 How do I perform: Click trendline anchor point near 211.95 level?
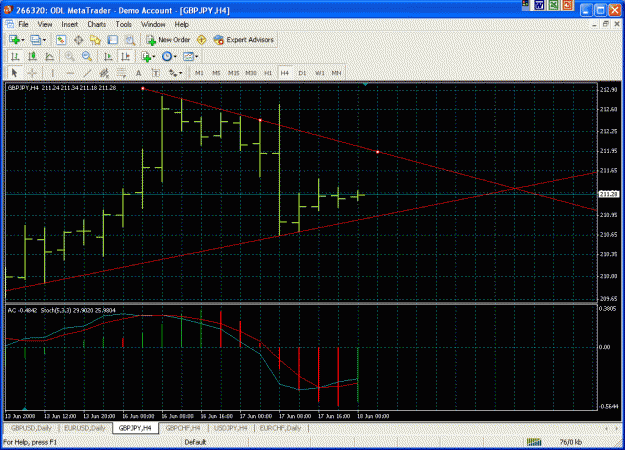(377, 152)
